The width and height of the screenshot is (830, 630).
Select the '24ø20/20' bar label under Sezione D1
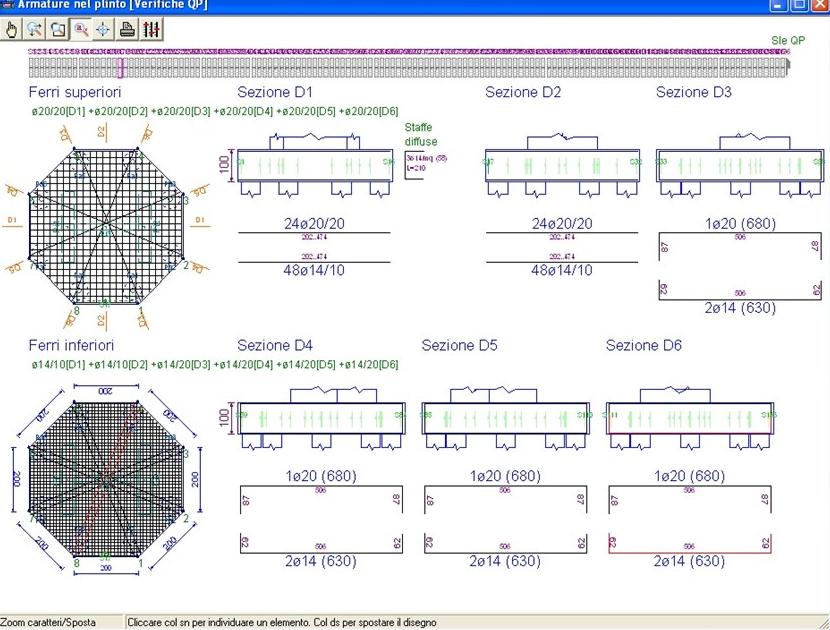(x=315, y=223)
